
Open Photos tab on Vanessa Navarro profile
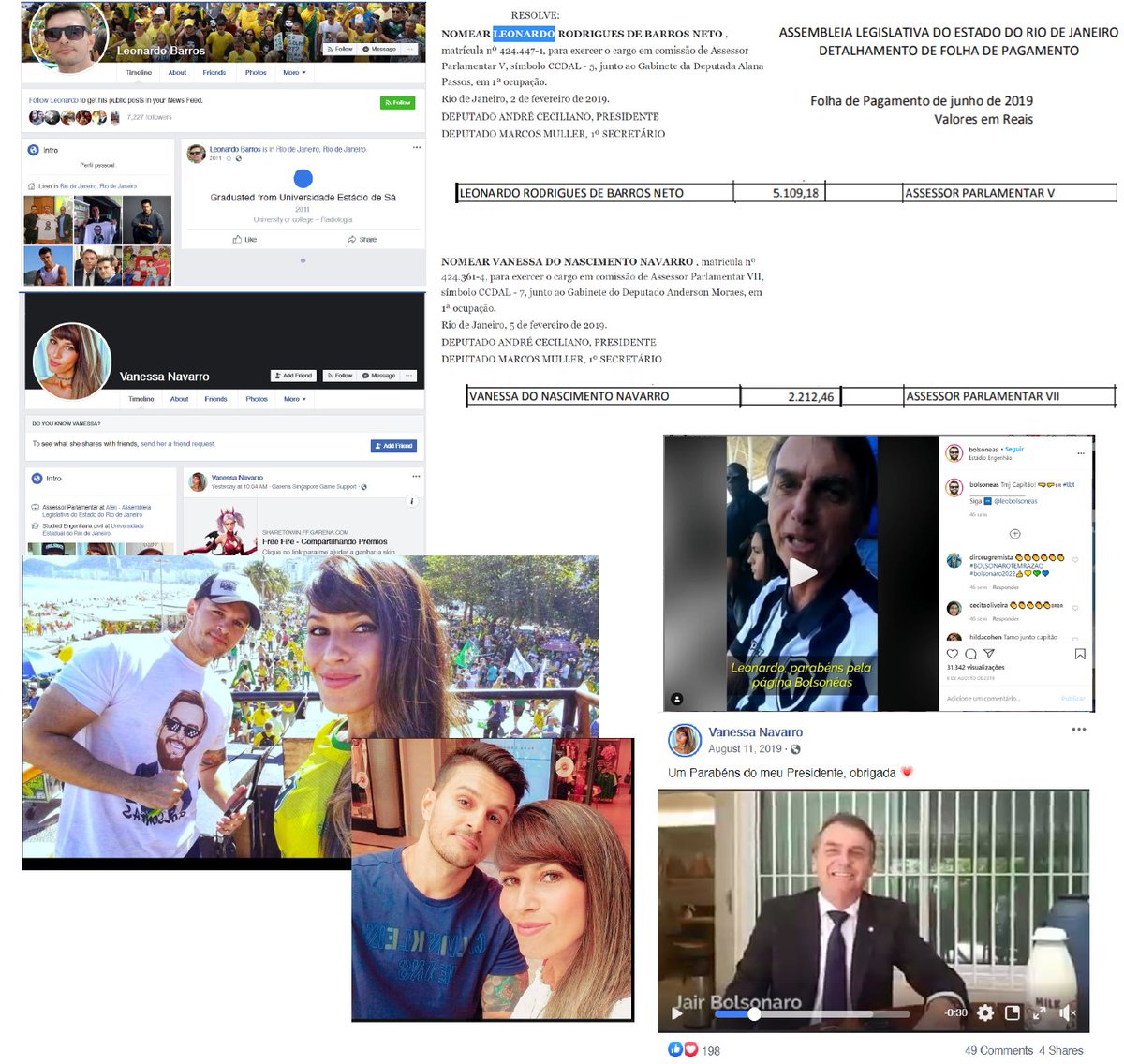tap(257, 399)
